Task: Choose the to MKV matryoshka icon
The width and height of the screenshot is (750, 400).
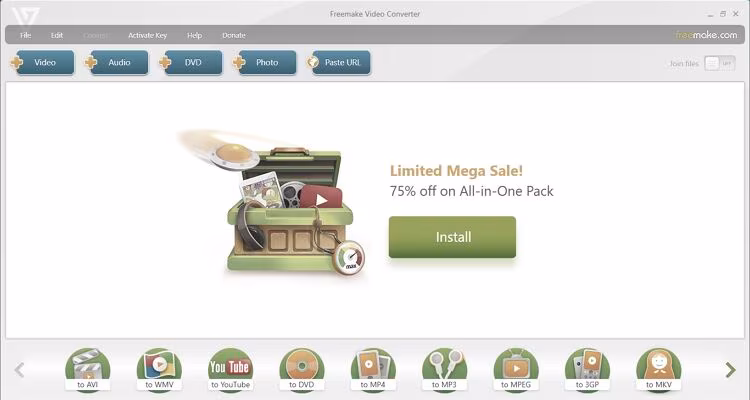Action: coord(659,370)
